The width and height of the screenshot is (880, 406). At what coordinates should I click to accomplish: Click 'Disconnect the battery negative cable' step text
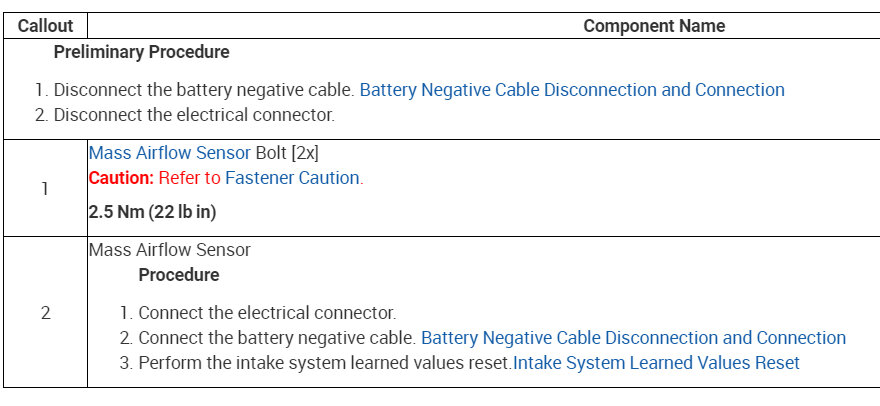click(204, 90)
